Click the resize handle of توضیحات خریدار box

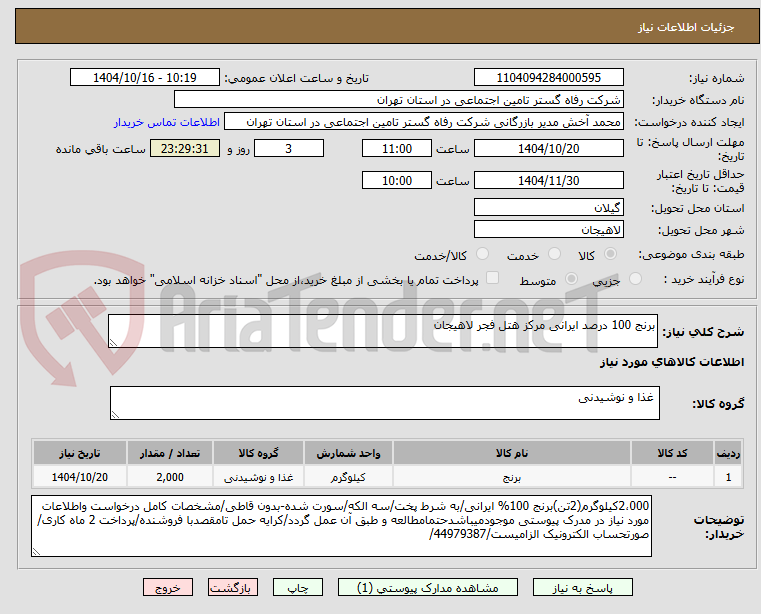click(x=36, y=551)
